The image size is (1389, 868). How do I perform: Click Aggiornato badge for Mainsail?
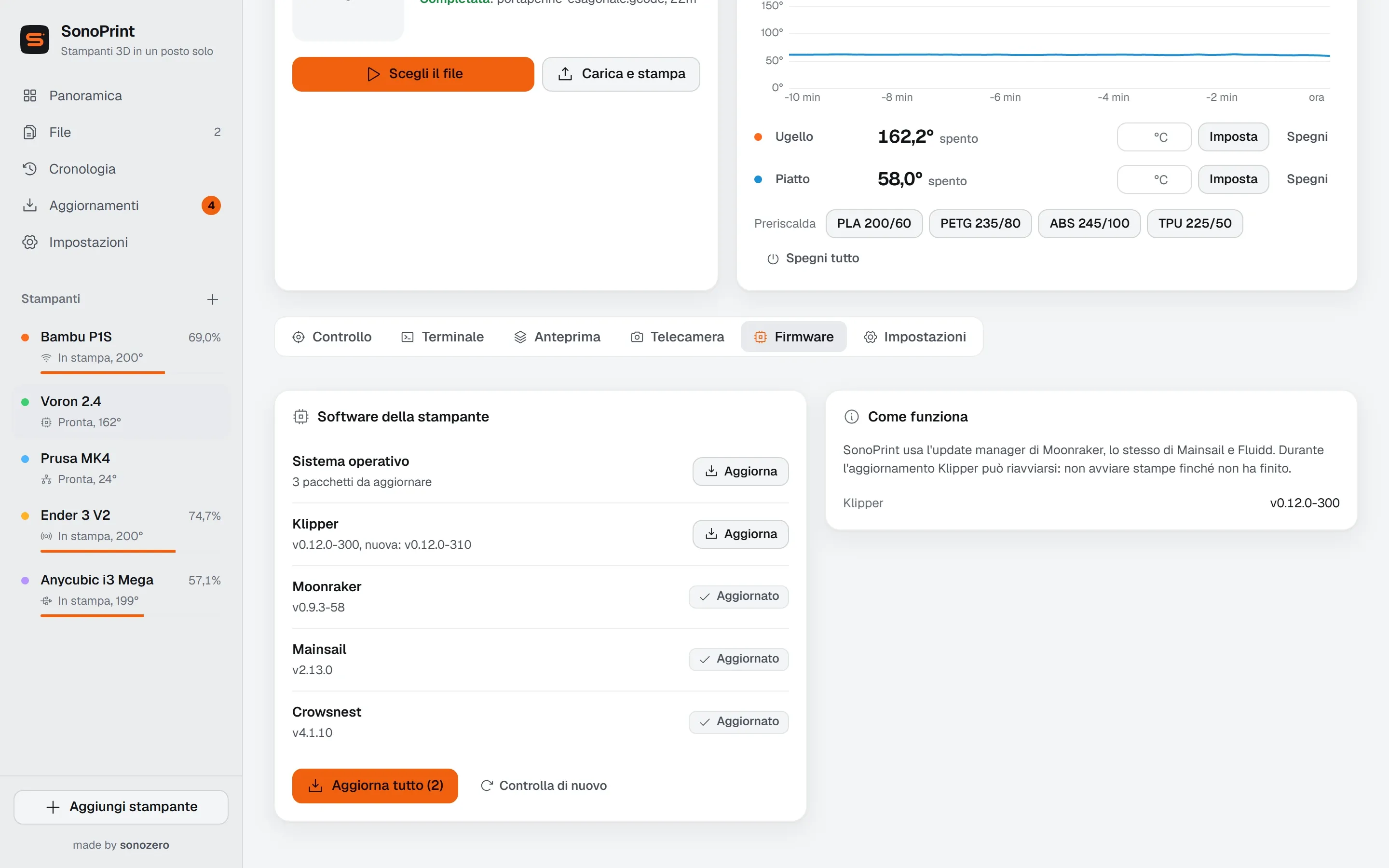(x=739, y=659)
